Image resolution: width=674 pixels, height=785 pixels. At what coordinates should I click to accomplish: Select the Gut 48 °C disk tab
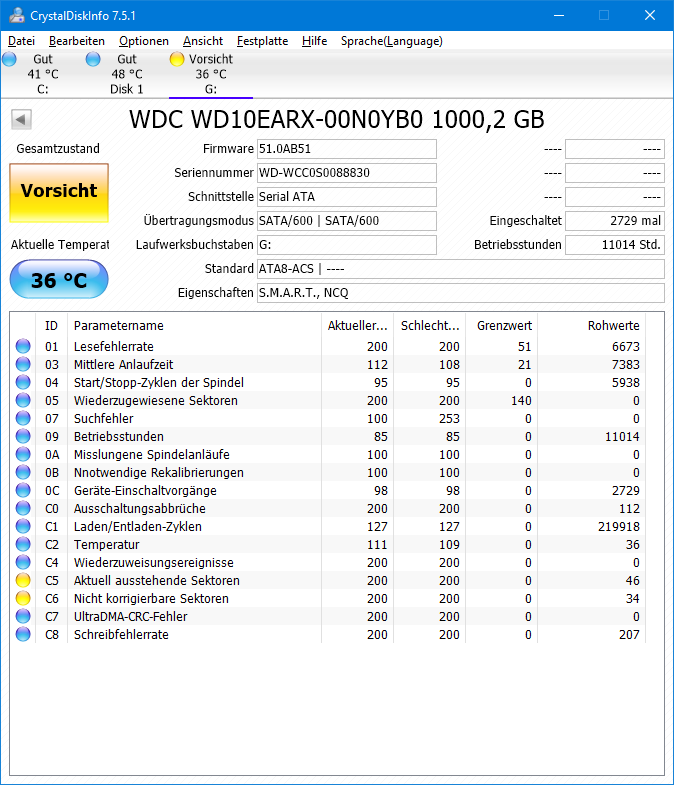tap(127, 74)
